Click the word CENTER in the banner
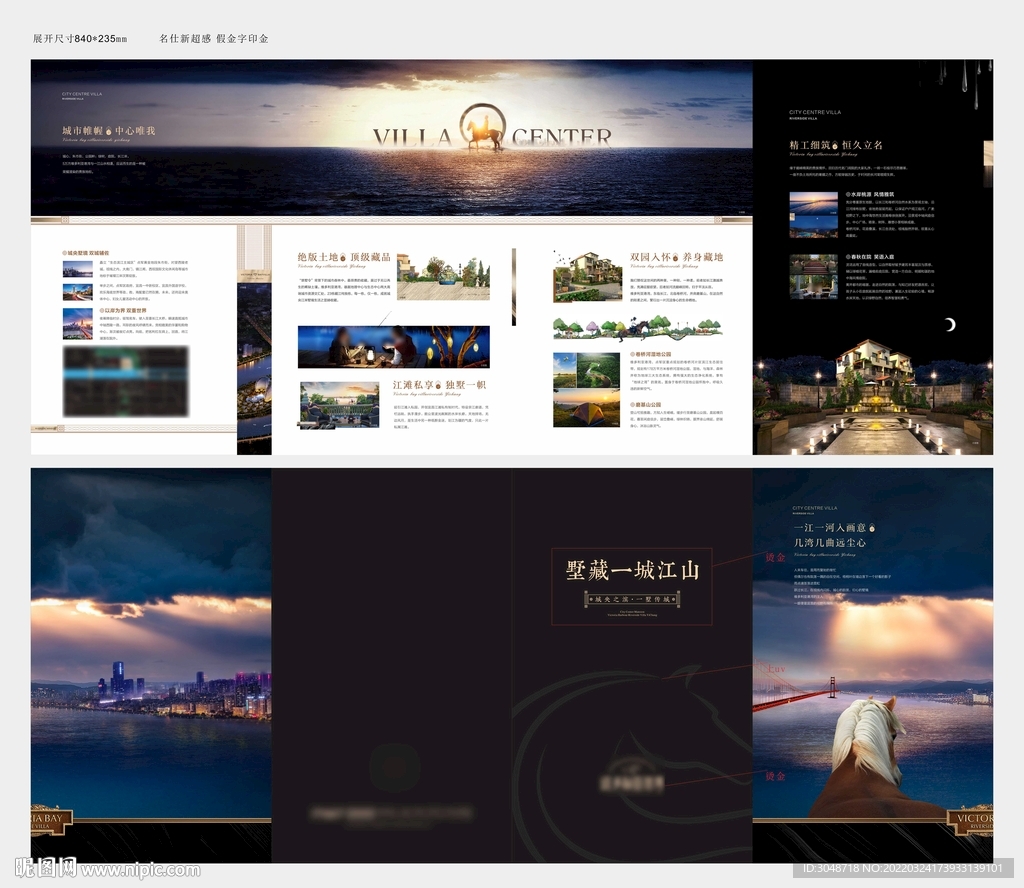Screen dimensions: 1024x888 pos(562,138)
